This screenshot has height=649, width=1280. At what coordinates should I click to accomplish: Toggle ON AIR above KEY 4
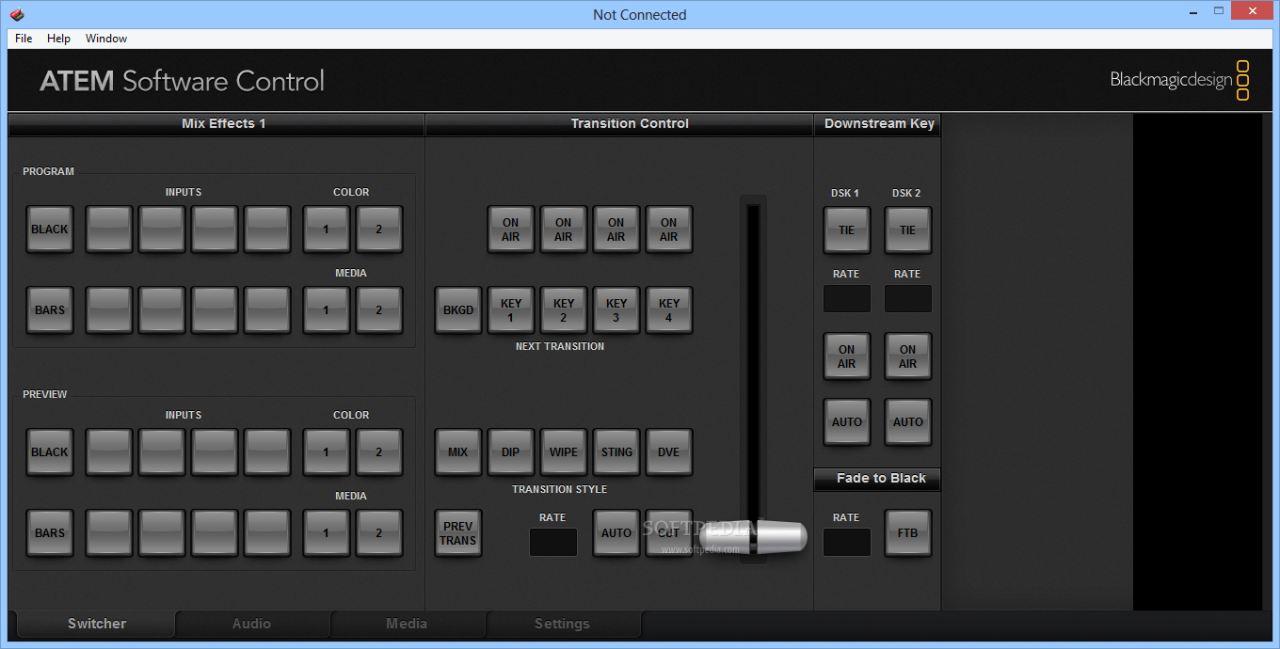(669, 229)
